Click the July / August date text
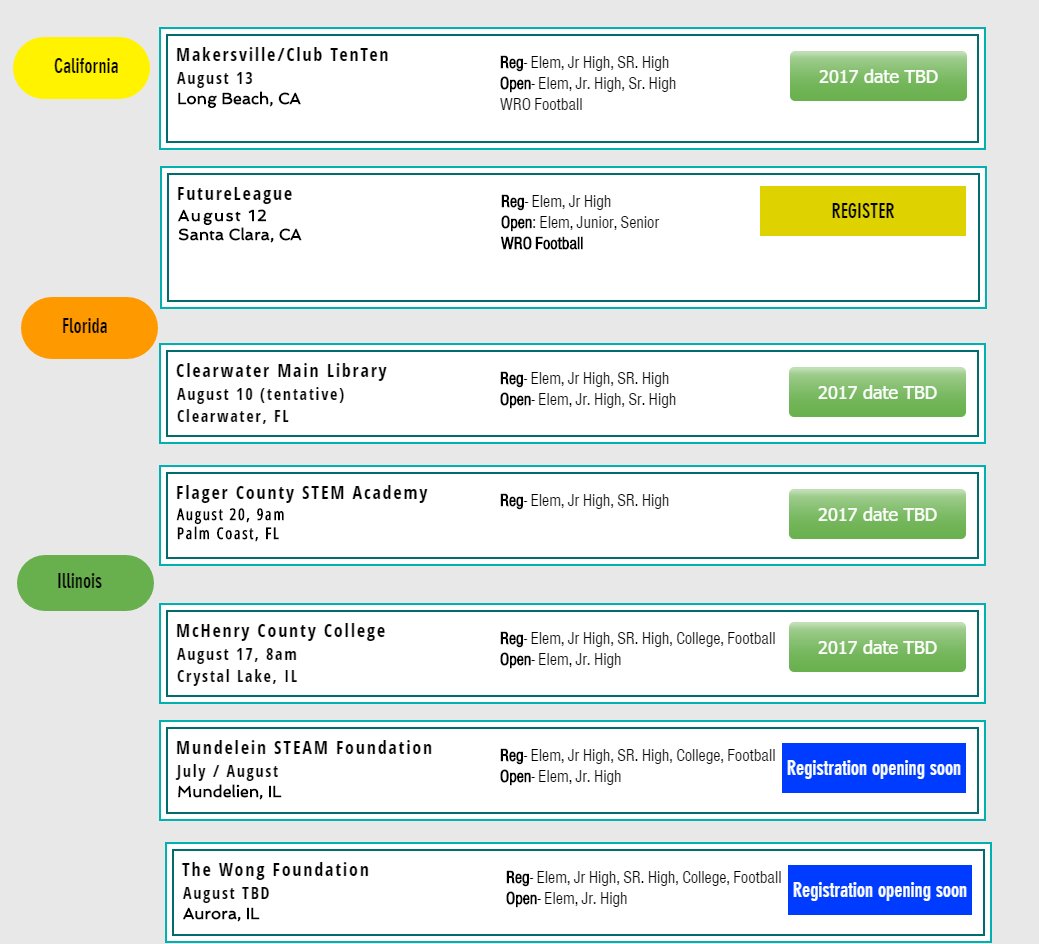The image size is (1039, 944). [228, 772]
